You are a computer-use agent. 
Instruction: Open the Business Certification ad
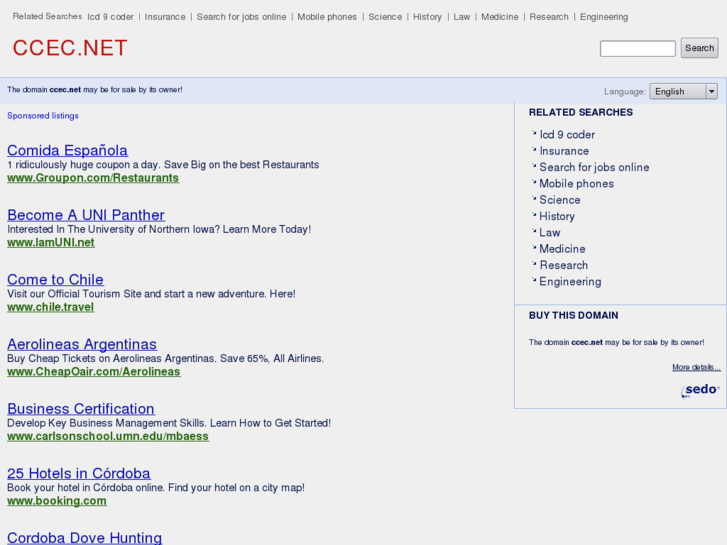coord(81,409)
